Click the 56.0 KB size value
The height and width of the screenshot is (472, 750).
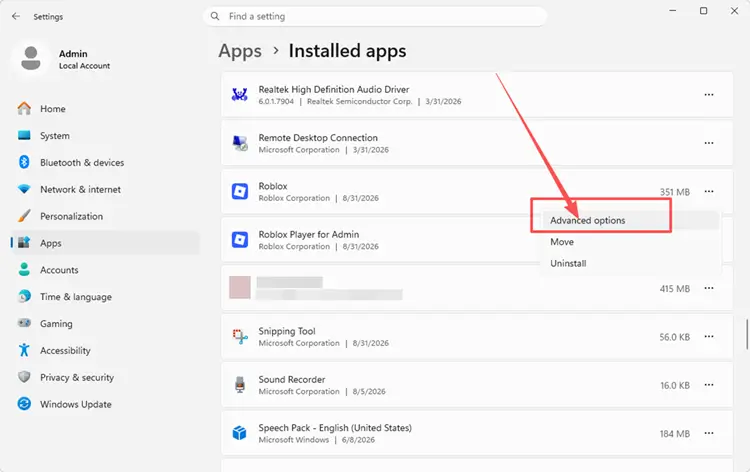674,337
